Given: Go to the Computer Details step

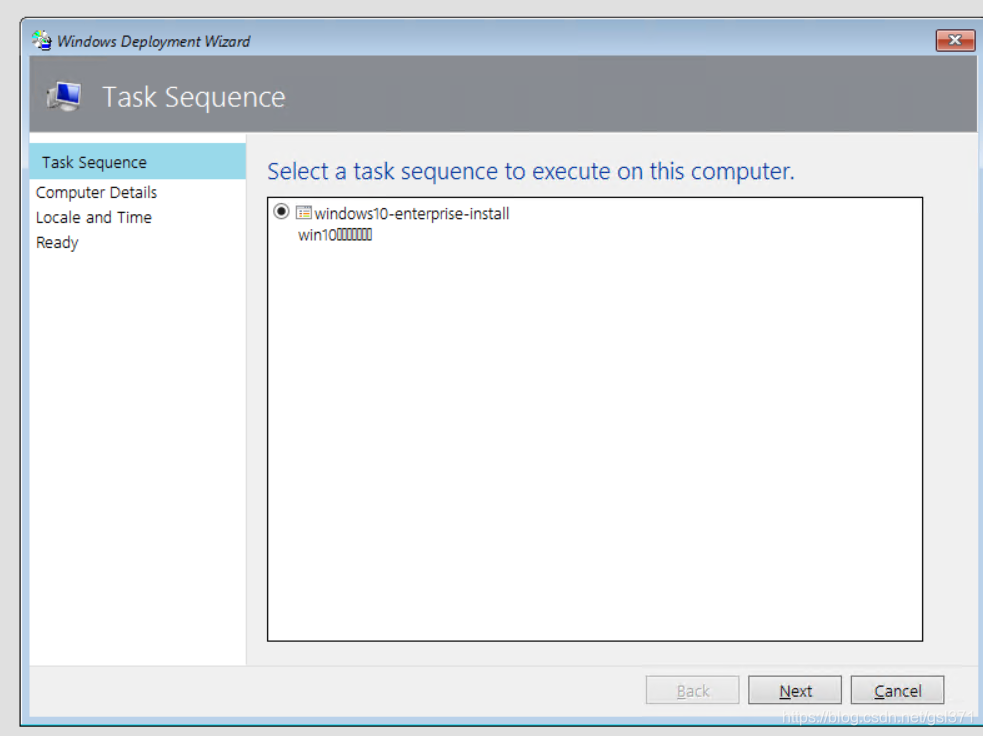Looking at the screenshot, I should [x=97, y=192].
